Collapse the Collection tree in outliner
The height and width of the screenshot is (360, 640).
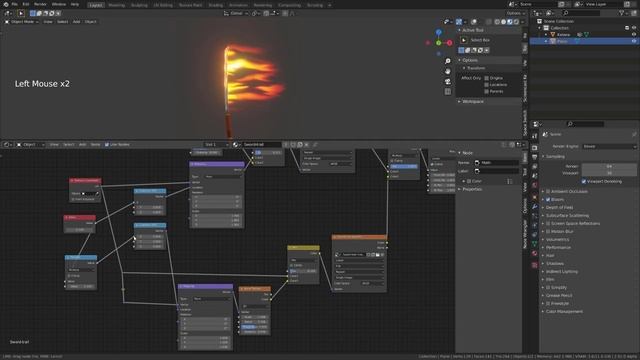click(x=540, y=28)
